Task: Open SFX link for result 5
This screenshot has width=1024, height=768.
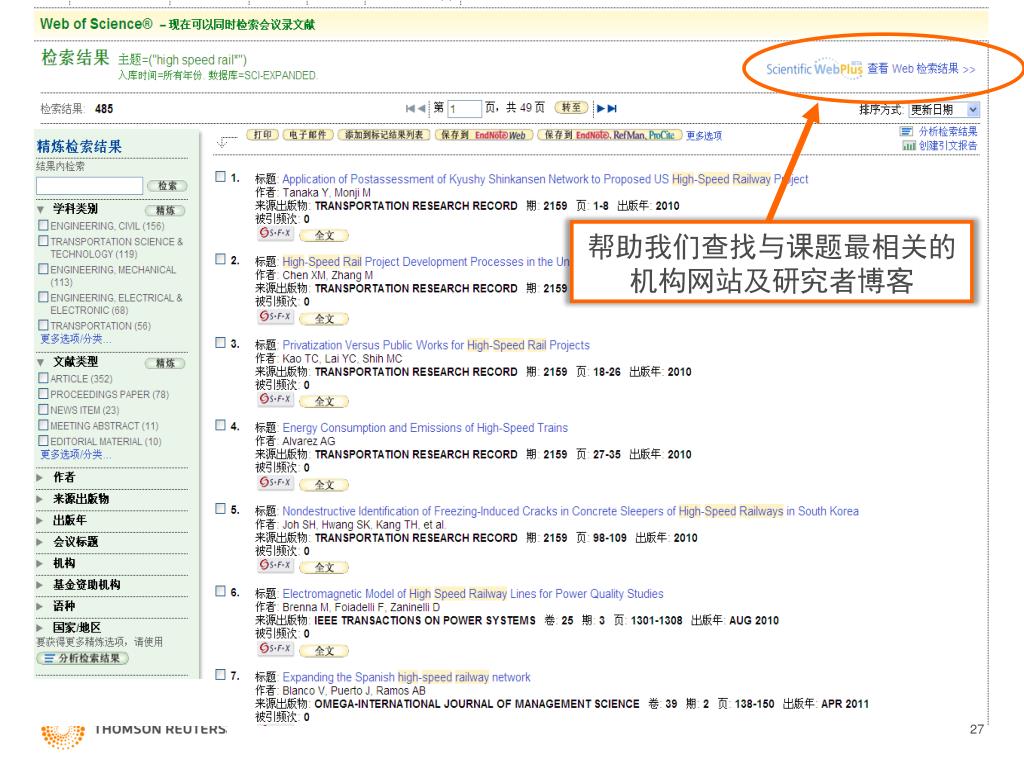Action: [x=276, y=565]
